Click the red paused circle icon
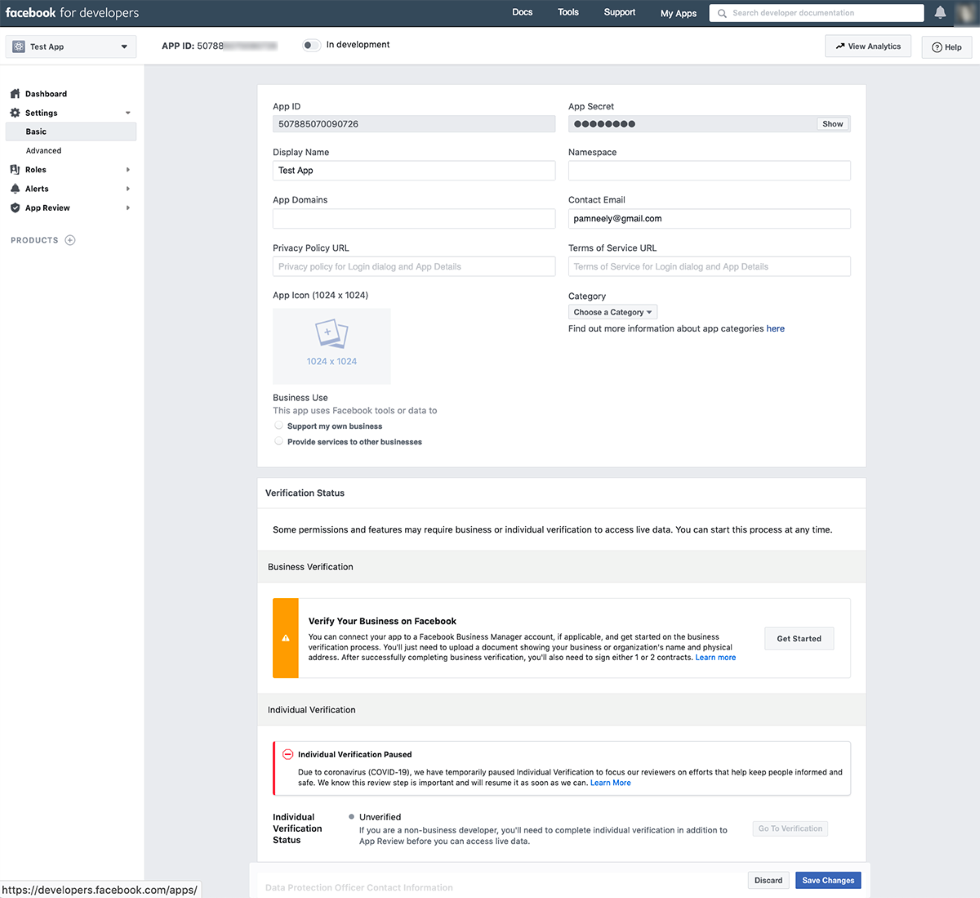Viewport: 980px width, 898px height. point(288,754)
